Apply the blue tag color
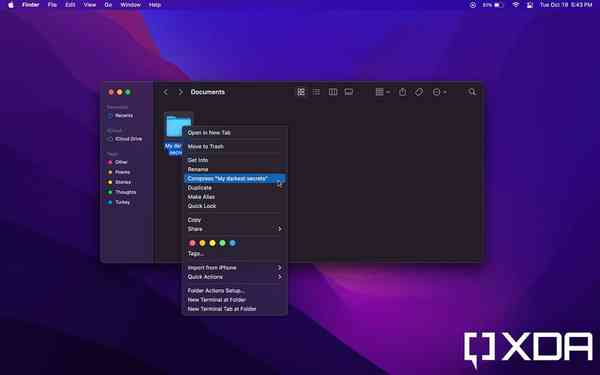Viewport: 600px width, 375px height. click(232, 243)
